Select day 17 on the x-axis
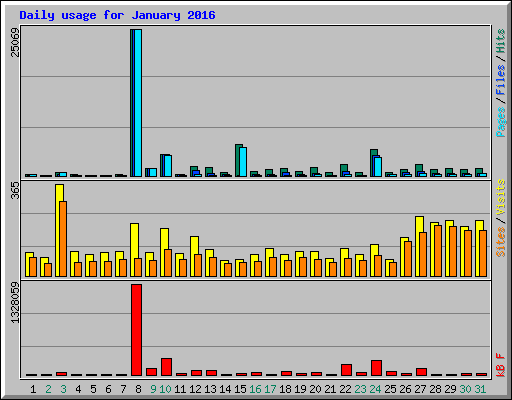 (270, 389)
